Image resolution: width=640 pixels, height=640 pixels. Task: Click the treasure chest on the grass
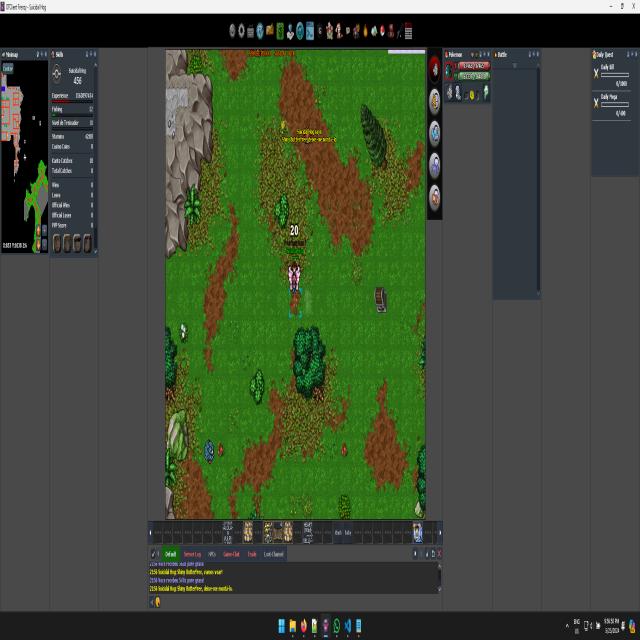click(x=380, y=300)
